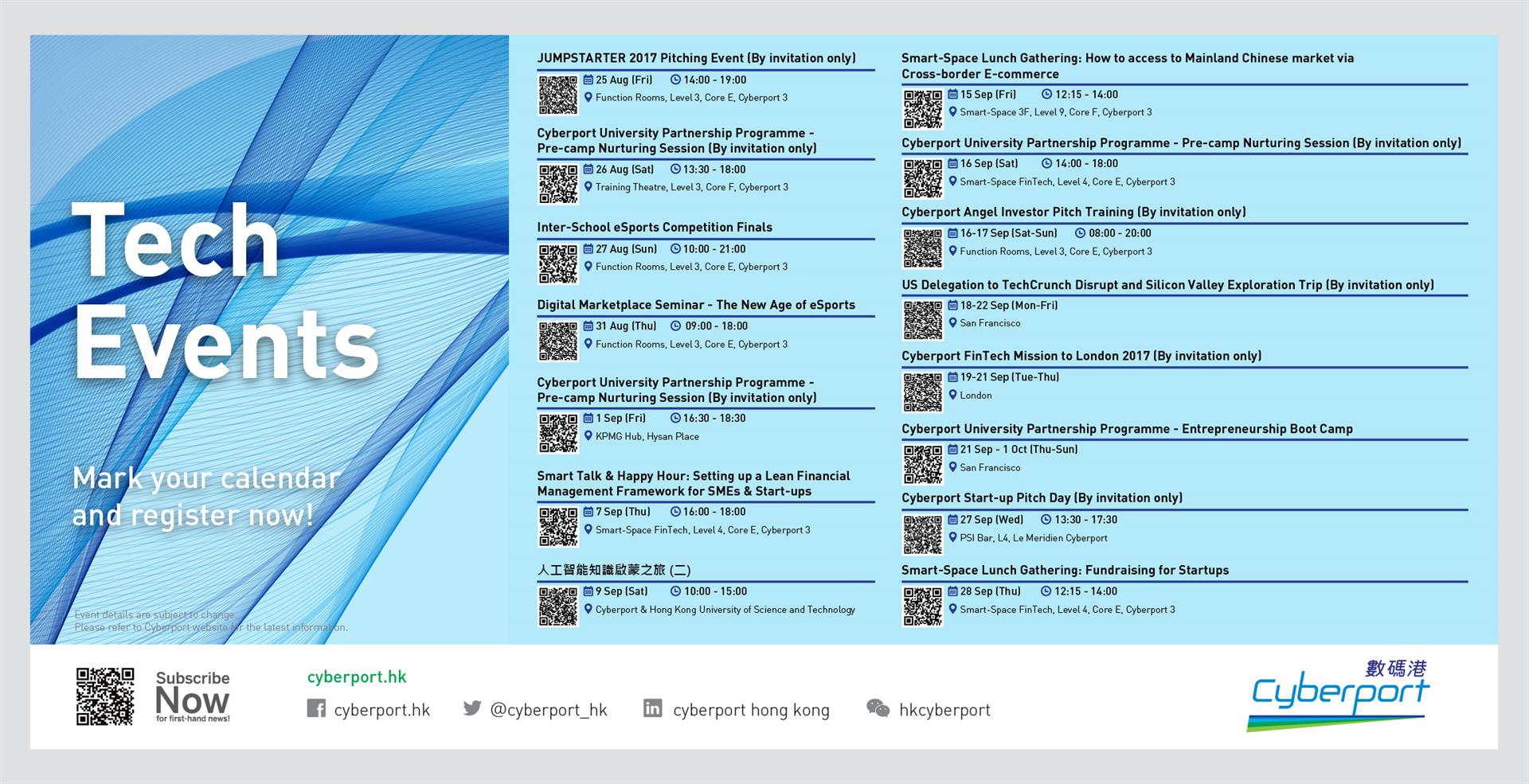The height and width of the screenshot is (784, 1529).
Task: Click the 10:00 - 21:00 time
Action: tap(714, 249)
